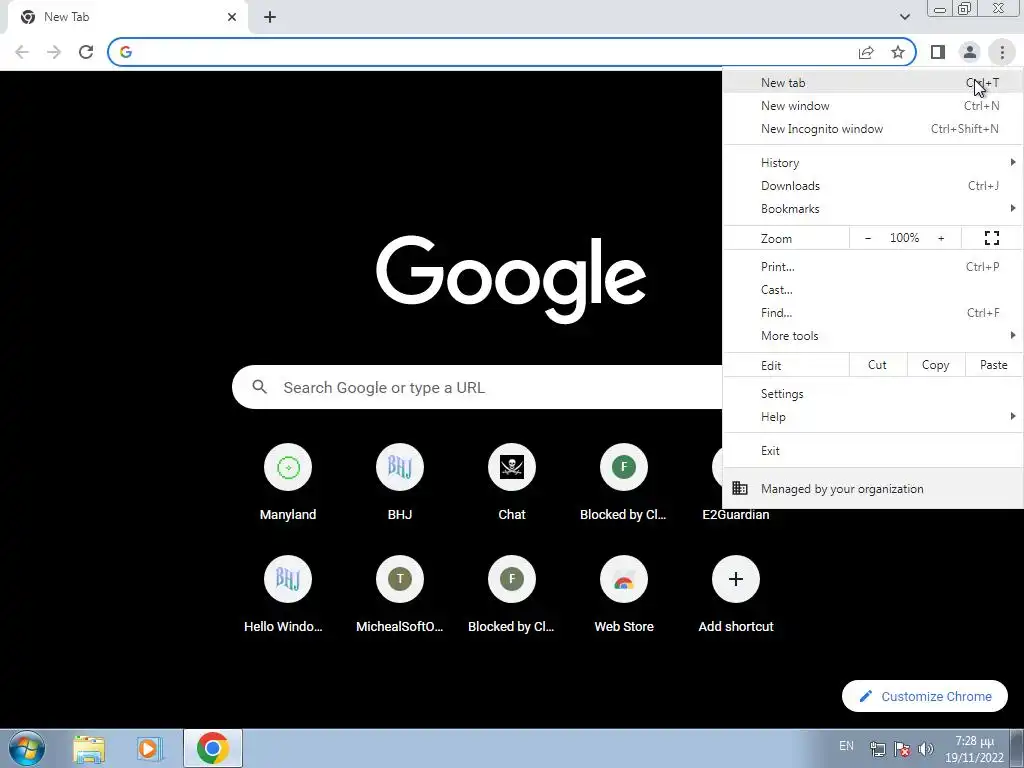This screenshot has width=1024, height=768.
Task: Open the tab search chevron
Action: 904,17
